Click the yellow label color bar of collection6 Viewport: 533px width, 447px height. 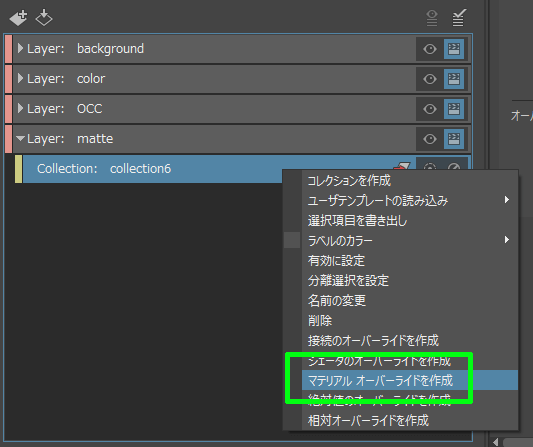click(x=18, y=169)
